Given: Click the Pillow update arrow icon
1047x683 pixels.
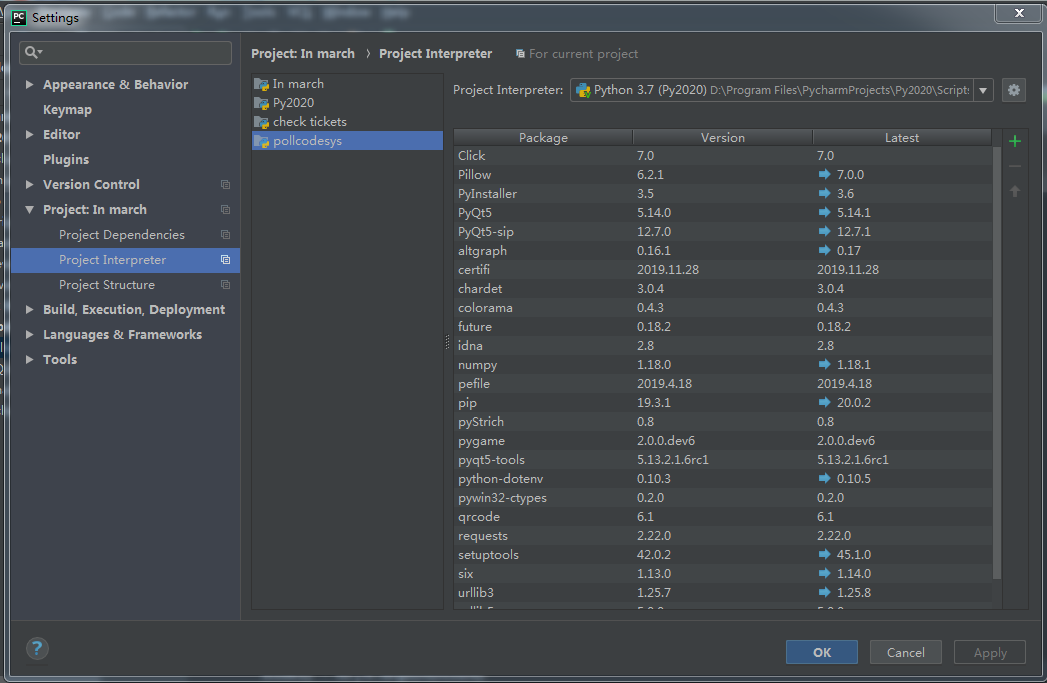Looking at the screenshot, I should [824, 174].
